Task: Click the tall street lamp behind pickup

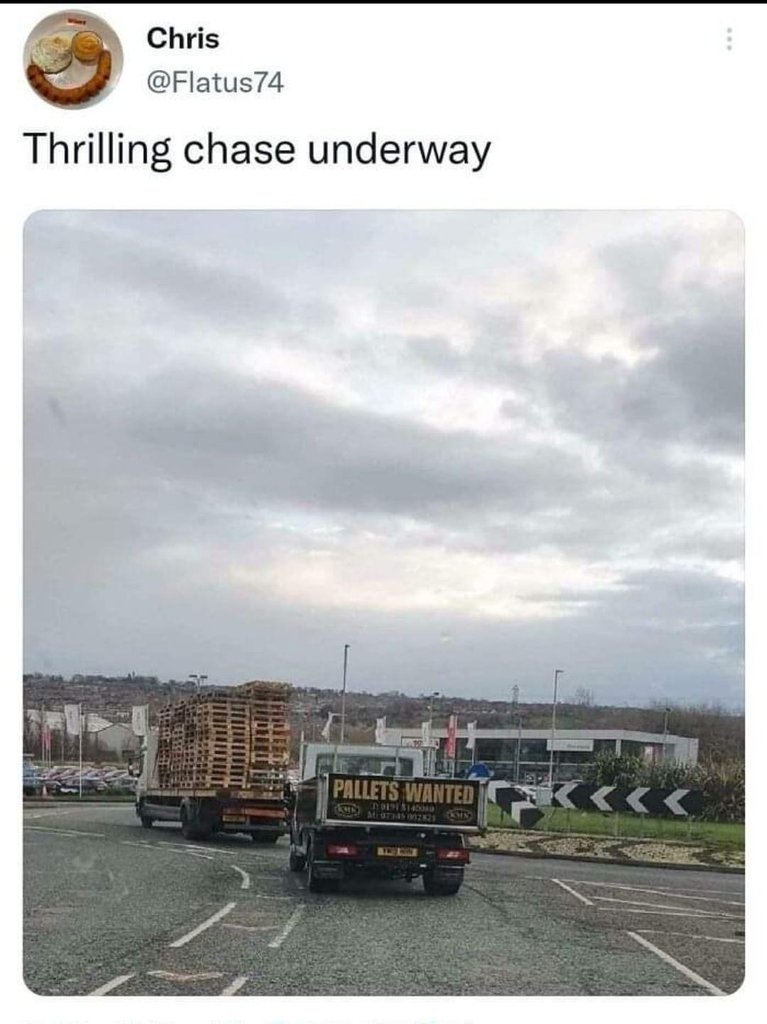Action: click(344, 692)
